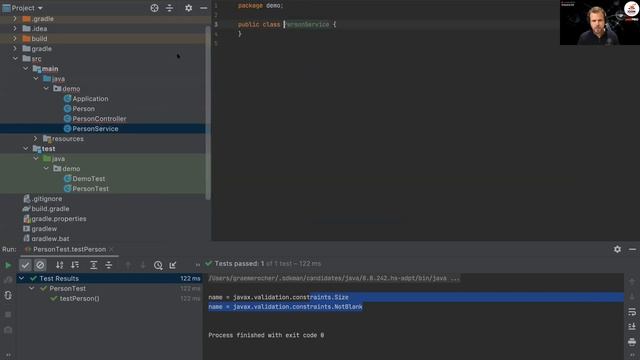Sort test results alphabetically
The height and width of the screenshot is (360, 640).
(x=60, y=265)
